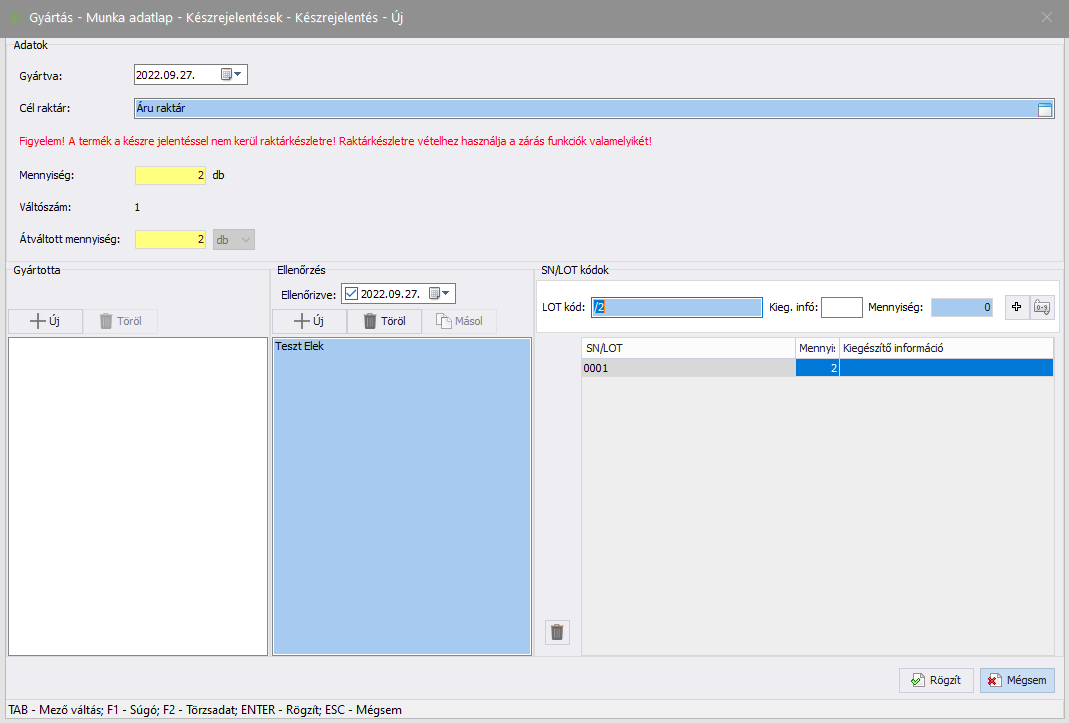Click the Kiegészítő információ column header

click(945, 348)
